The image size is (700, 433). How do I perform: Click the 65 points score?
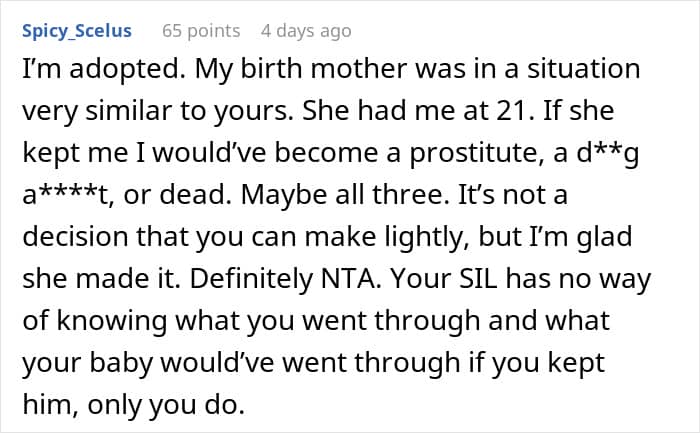tap(201, 31)
